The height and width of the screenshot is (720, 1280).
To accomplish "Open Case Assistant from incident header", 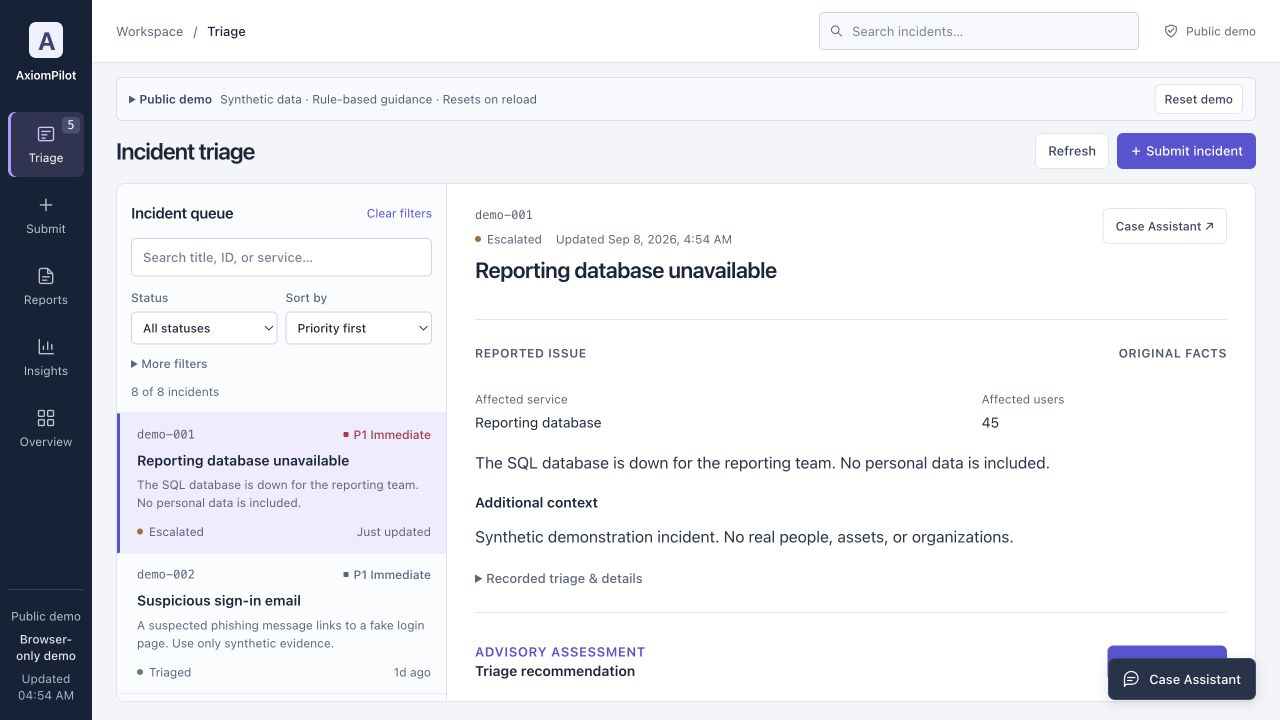I will pyautogui.click(x=1164, y=226).
